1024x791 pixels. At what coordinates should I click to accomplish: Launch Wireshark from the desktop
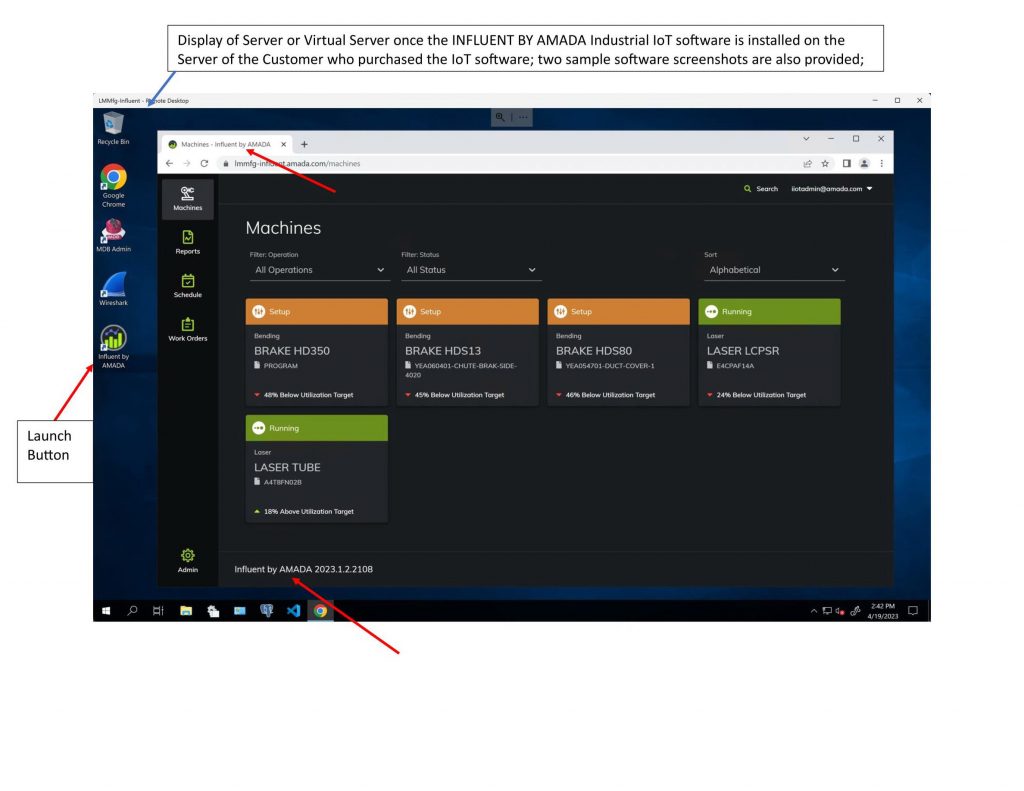tap(114, 289)
